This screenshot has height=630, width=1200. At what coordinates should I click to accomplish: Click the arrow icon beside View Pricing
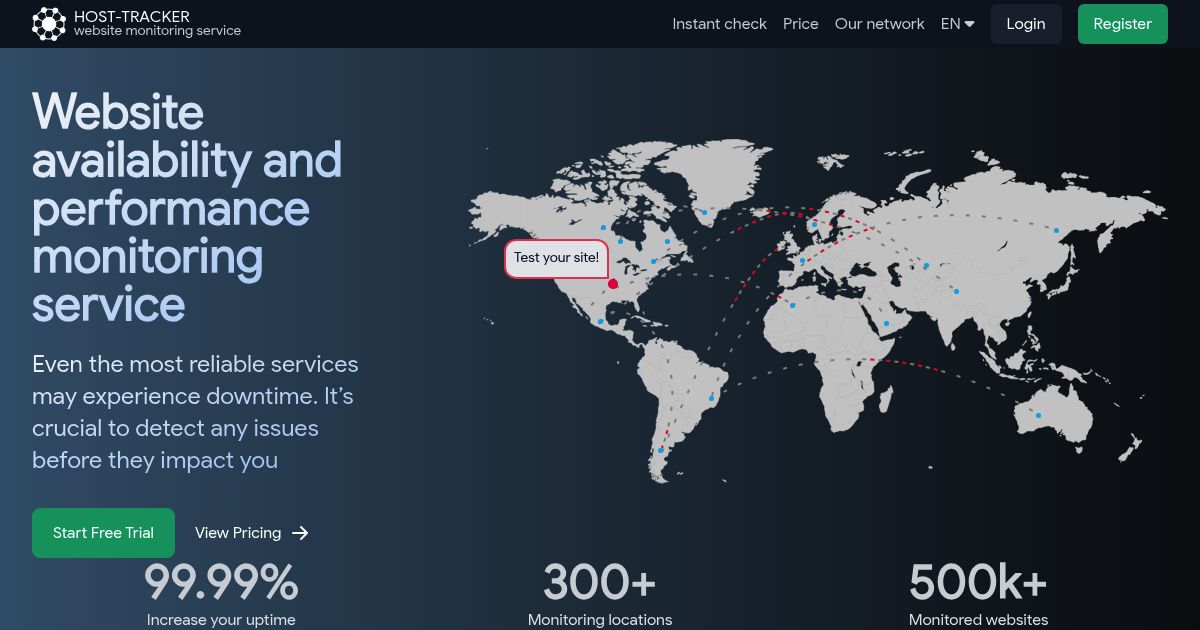(x=300, y=533)
